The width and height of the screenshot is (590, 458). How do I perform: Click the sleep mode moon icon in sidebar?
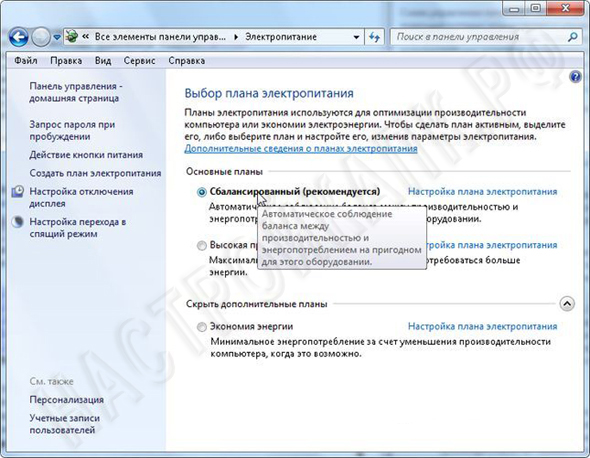17,222
